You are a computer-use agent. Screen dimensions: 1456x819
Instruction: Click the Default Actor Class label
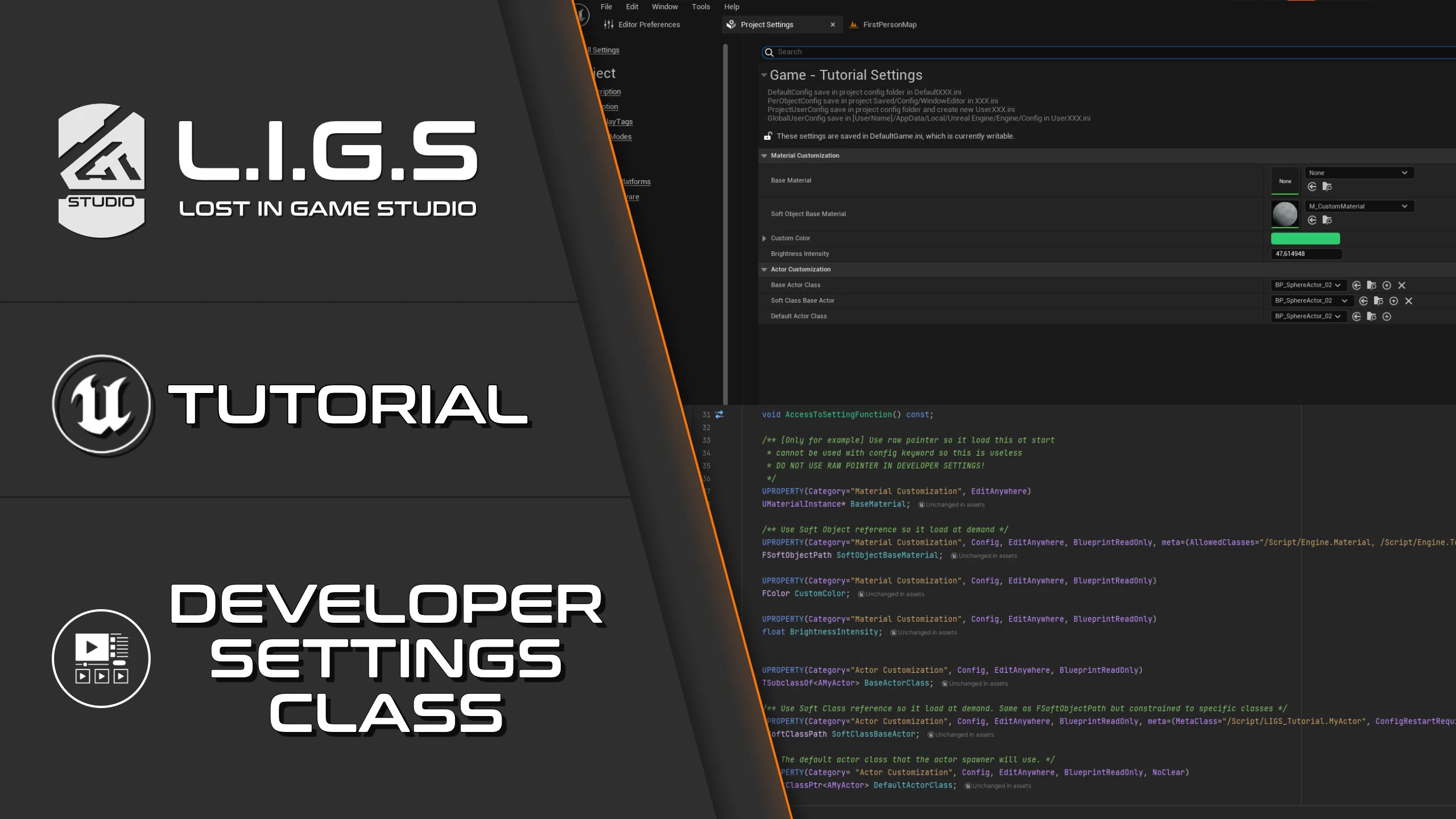tap(799, 316)
